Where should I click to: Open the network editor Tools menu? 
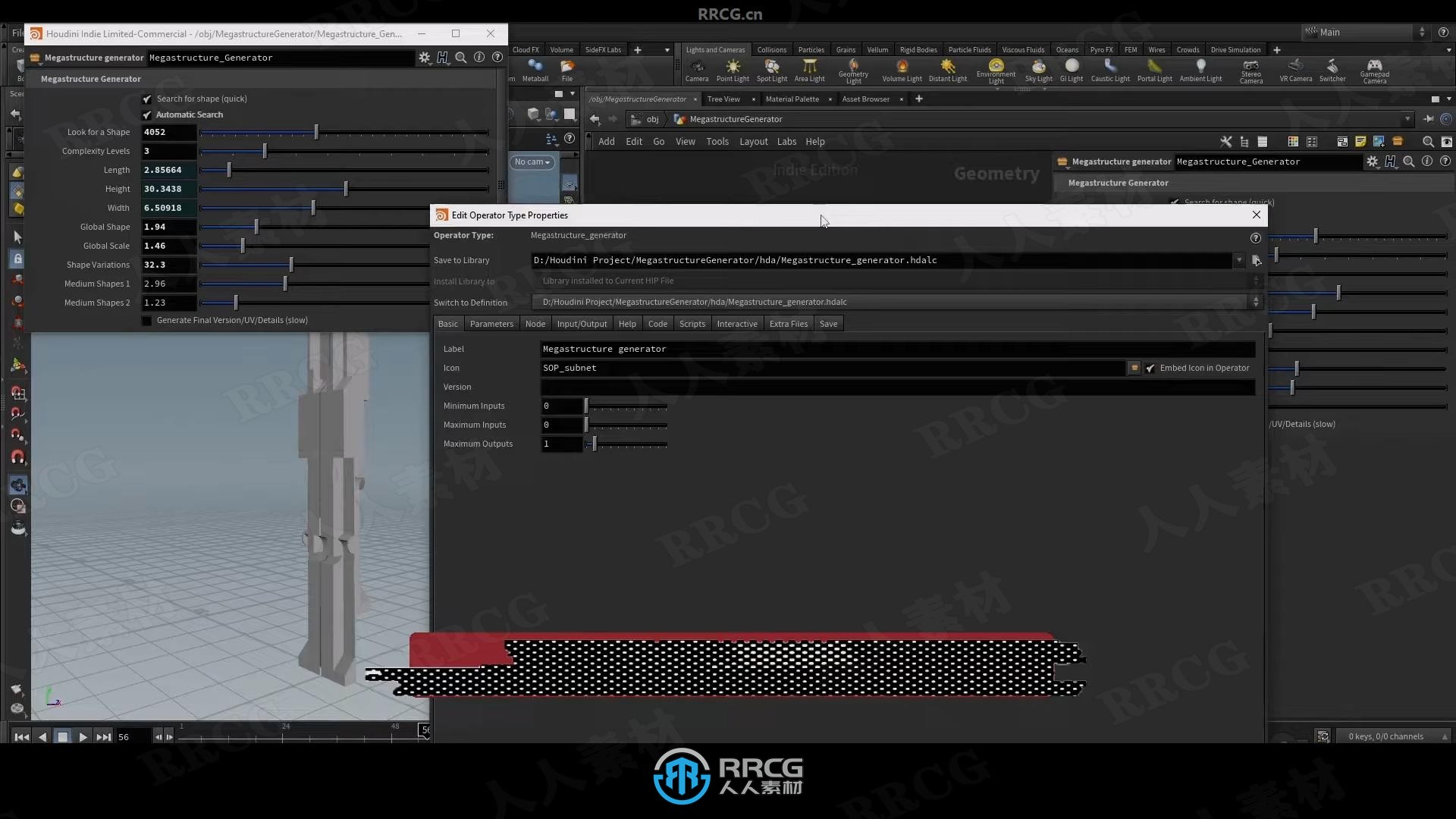[717, 142]
